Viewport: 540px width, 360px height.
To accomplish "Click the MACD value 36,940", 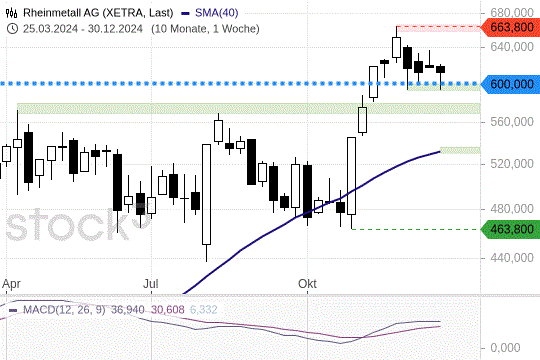I will click(x=127, y=310).
